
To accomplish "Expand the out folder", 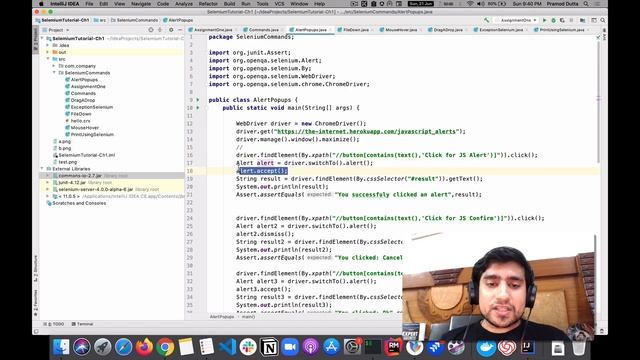I will click(x=48, y=52).
